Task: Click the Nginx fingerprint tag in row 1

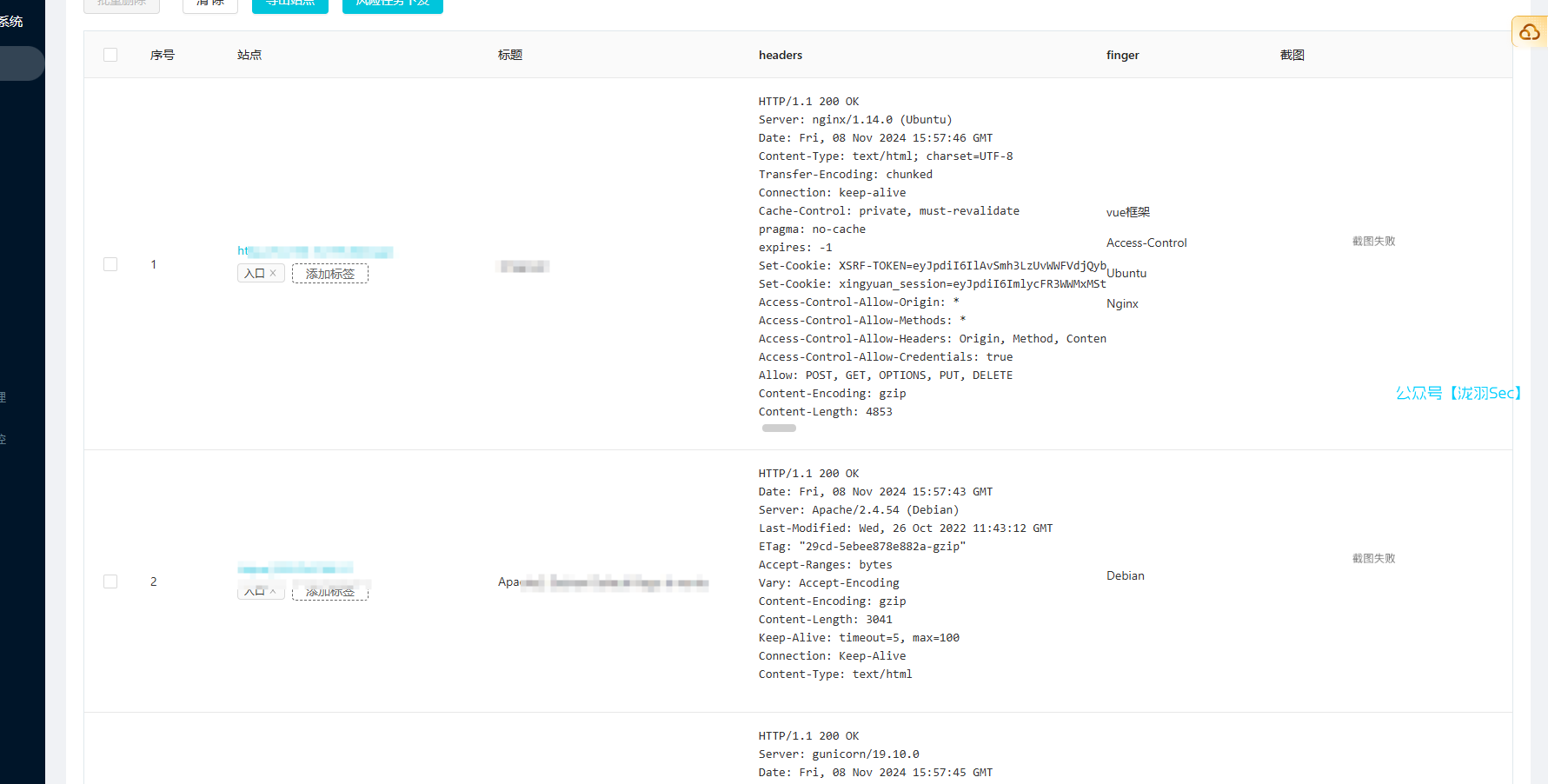Action: 1122,303
